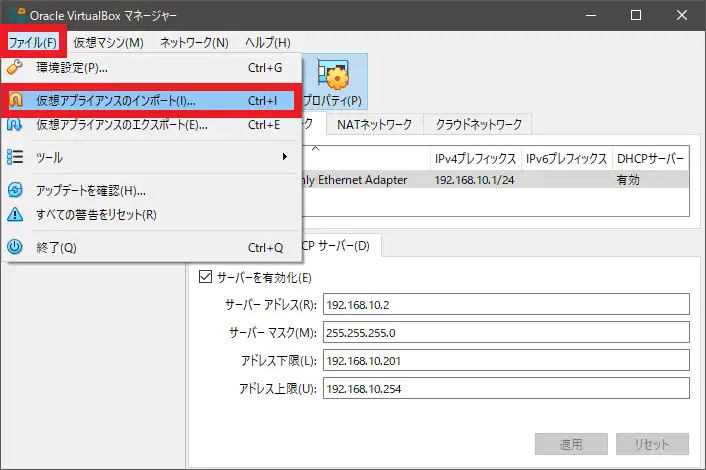Click the Apply button
Viewport: 706px width, 470px height.
click(571, 445)
